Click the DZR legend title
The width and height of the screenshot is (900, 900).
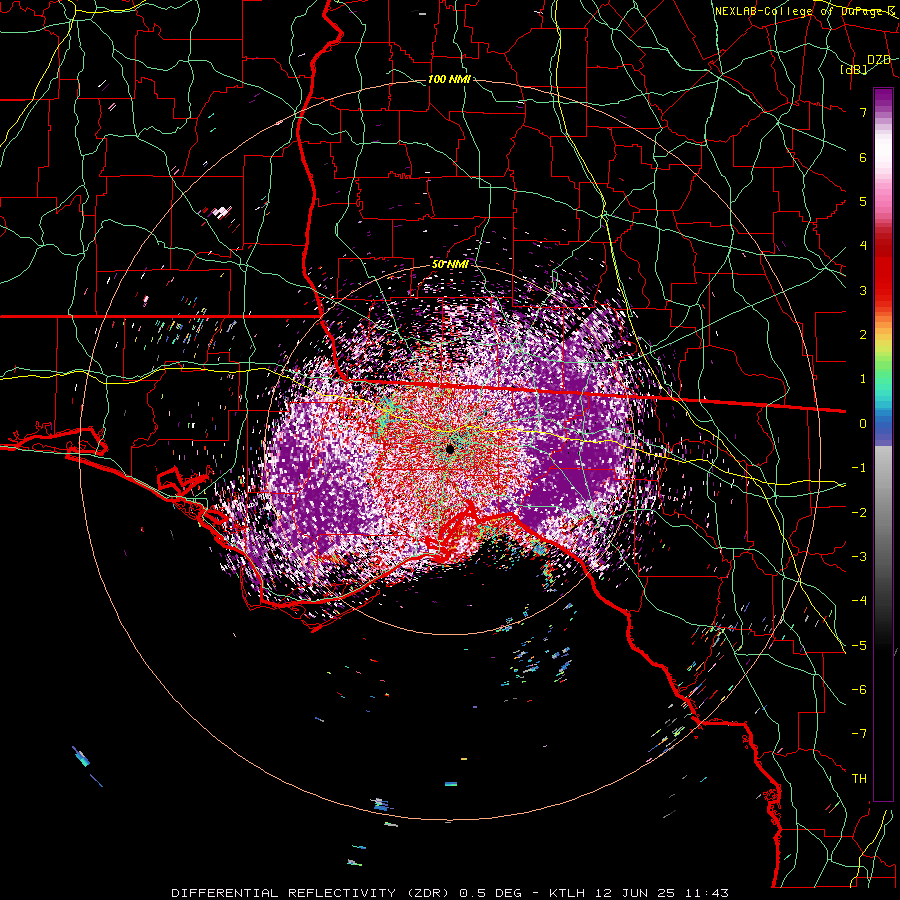coord(879,60)
